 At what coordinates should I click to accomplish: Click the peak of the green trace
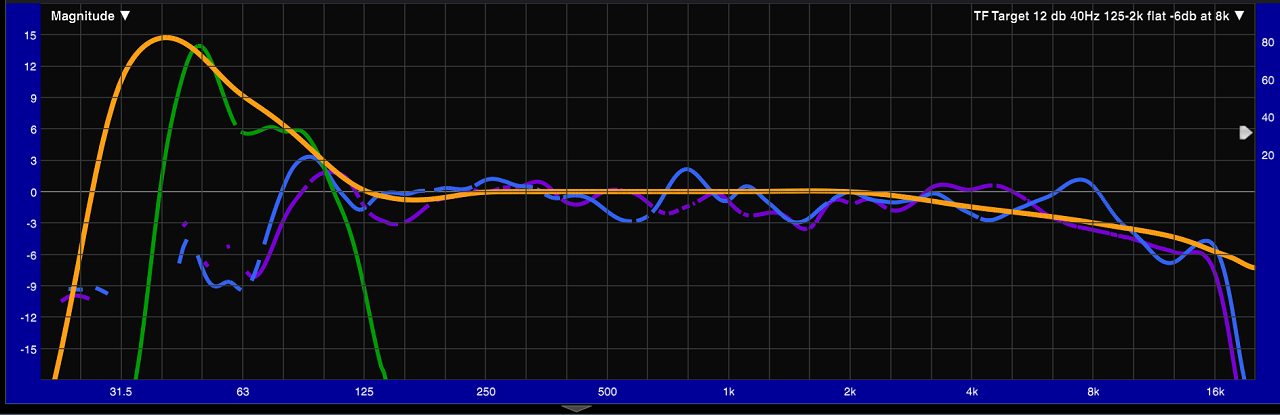click(x=201, y=46)
